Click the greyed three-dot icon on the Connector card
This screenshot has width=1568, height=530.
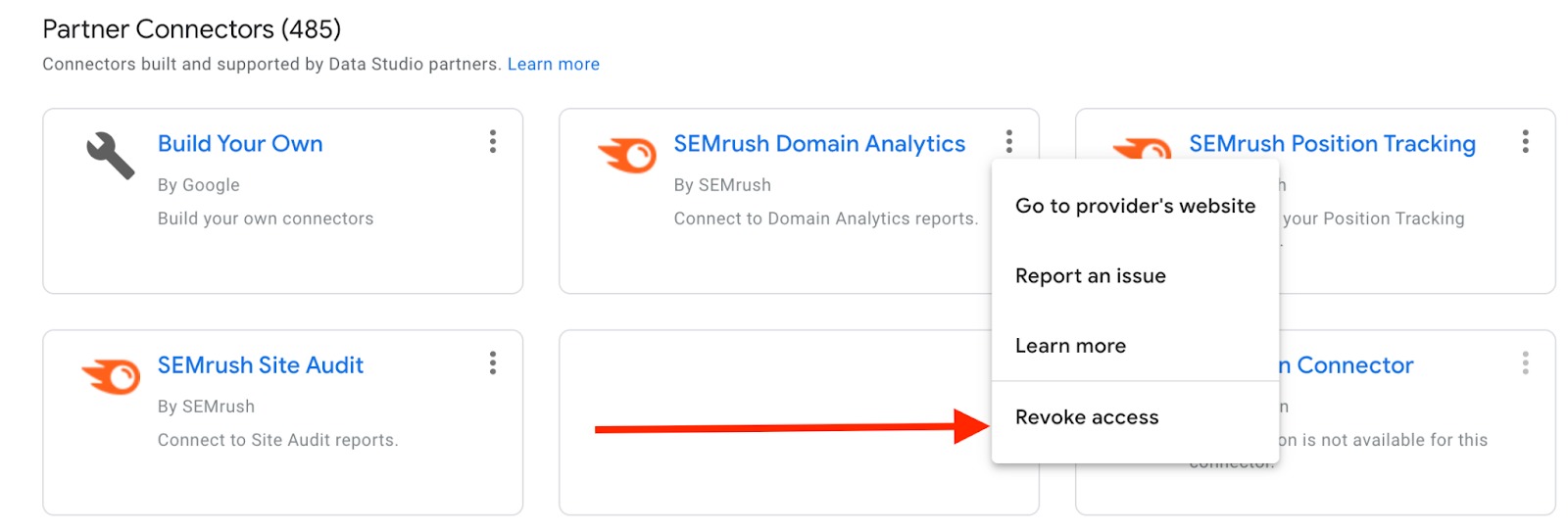tap(1525, 363)
